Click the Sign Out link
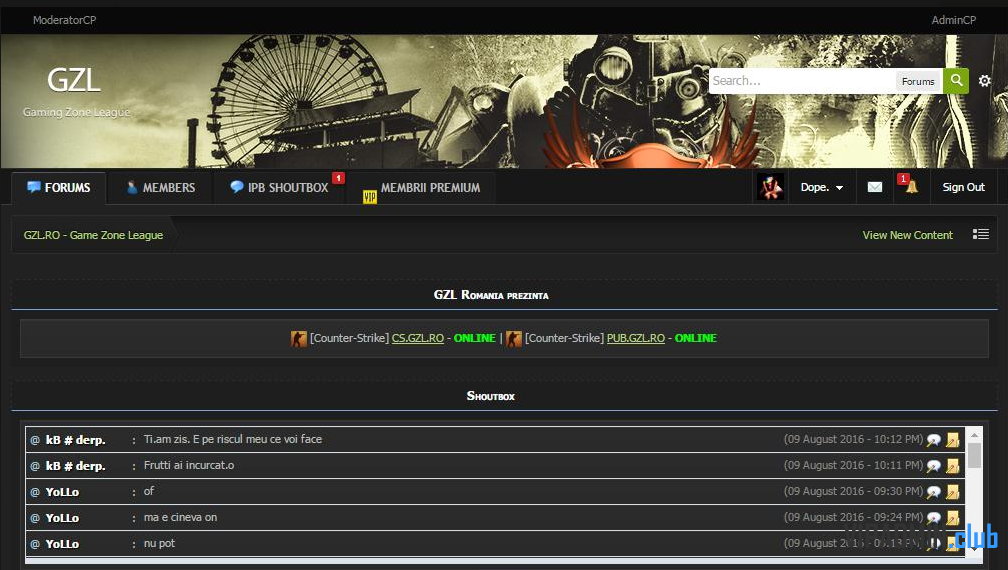This screenshot has height=570, width=1008. [x=963, y=187]
